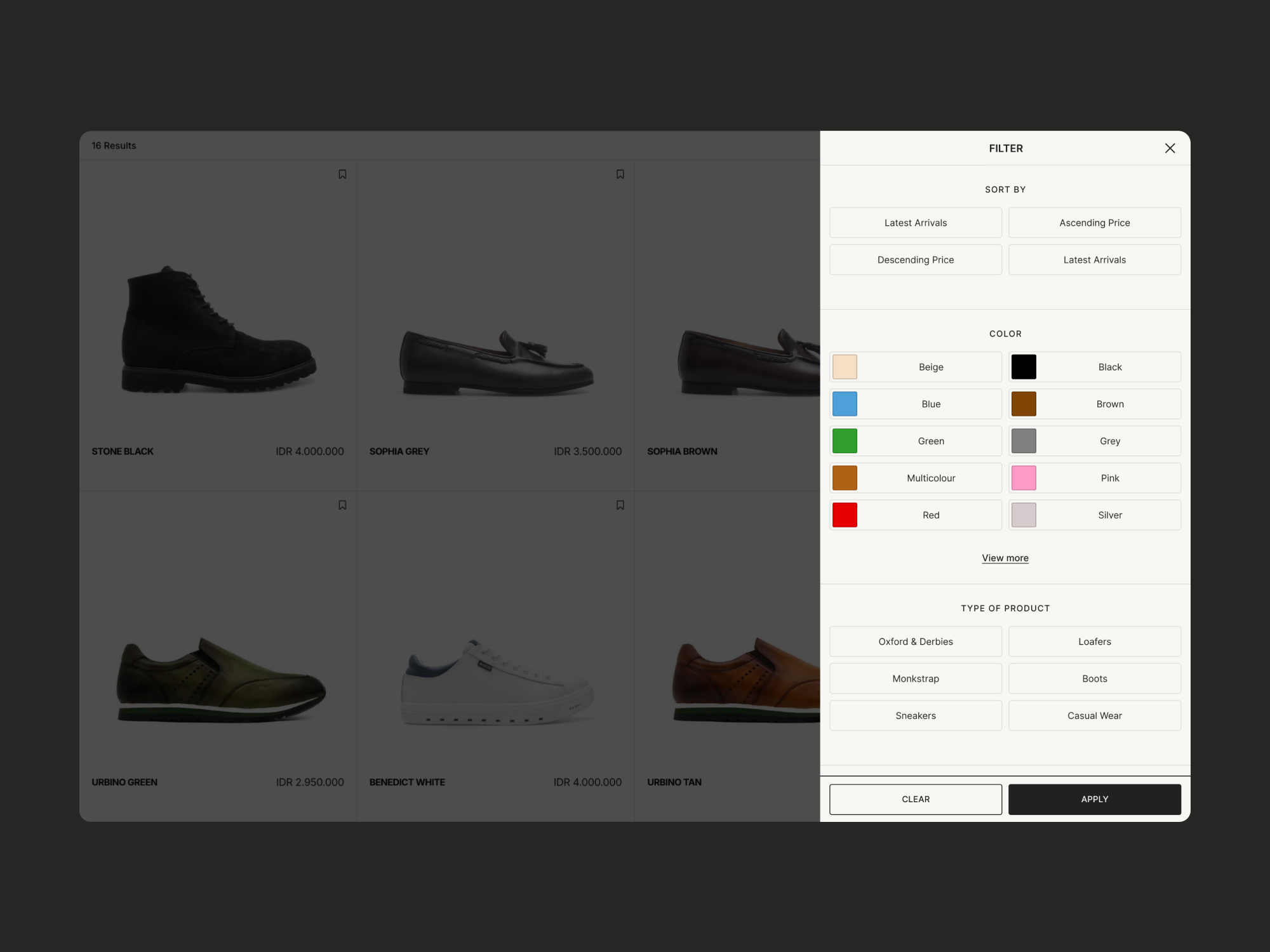
Task: Open the Sophia Brown loafer image
Action: pos(749,362)
